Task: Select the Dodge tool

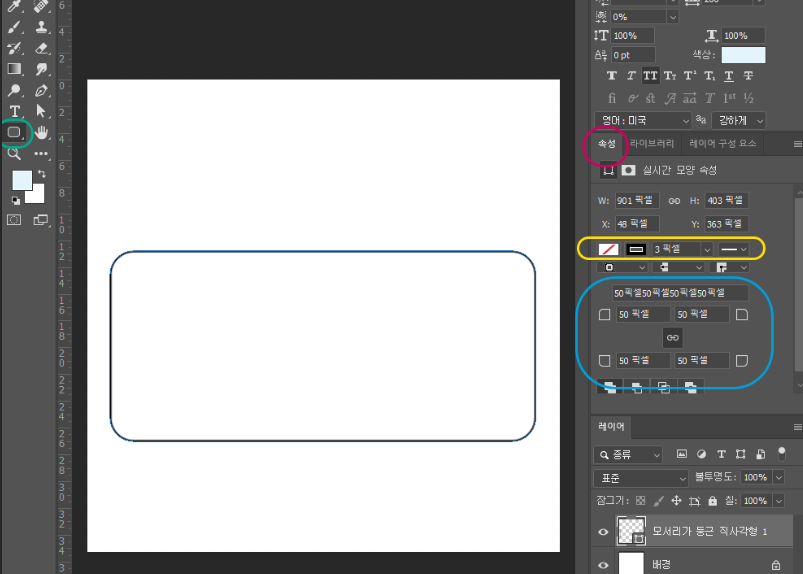Action: coord(14,90)
